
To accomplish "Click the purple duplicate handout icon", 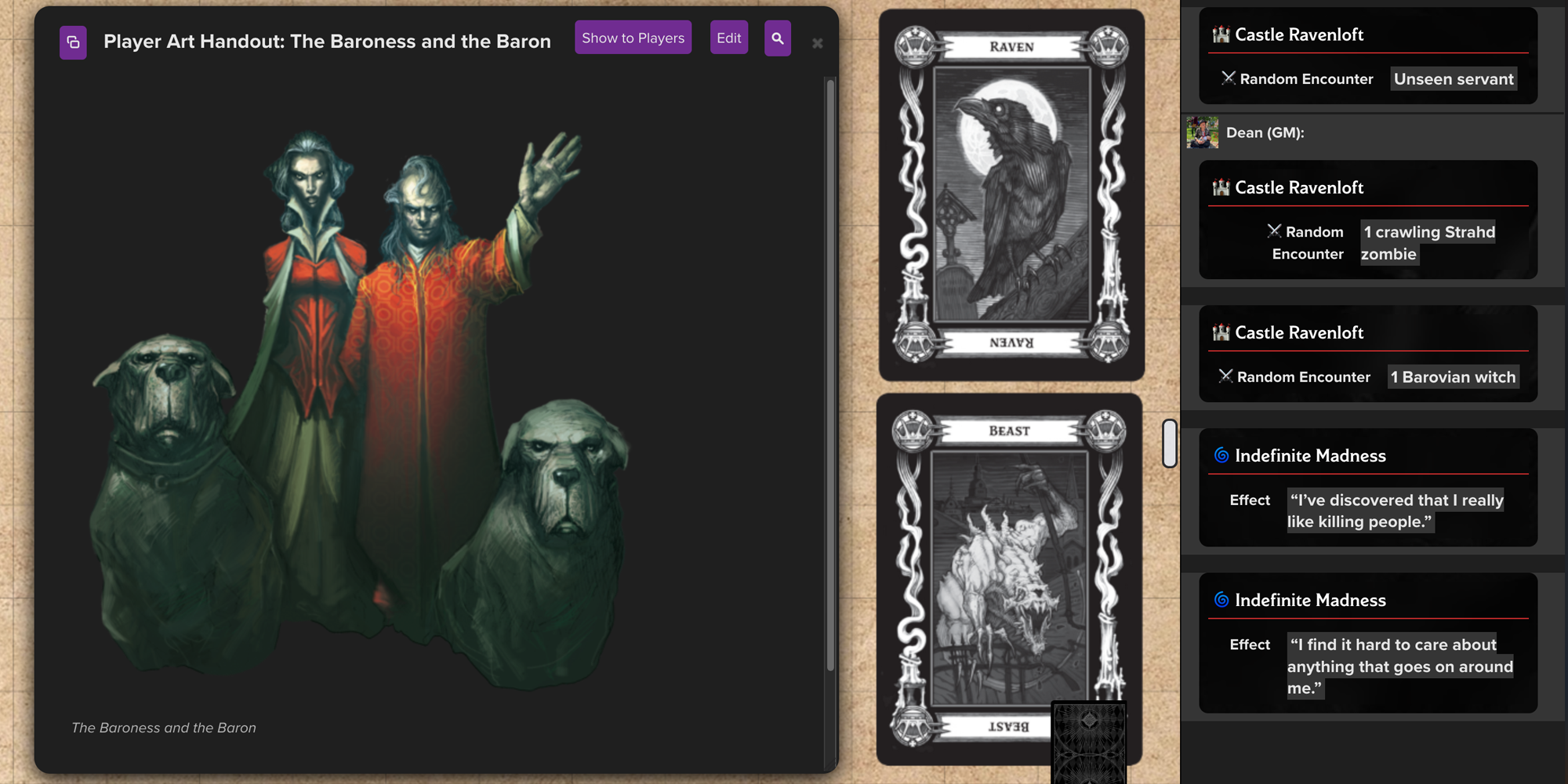I will [x=73, y=42].
